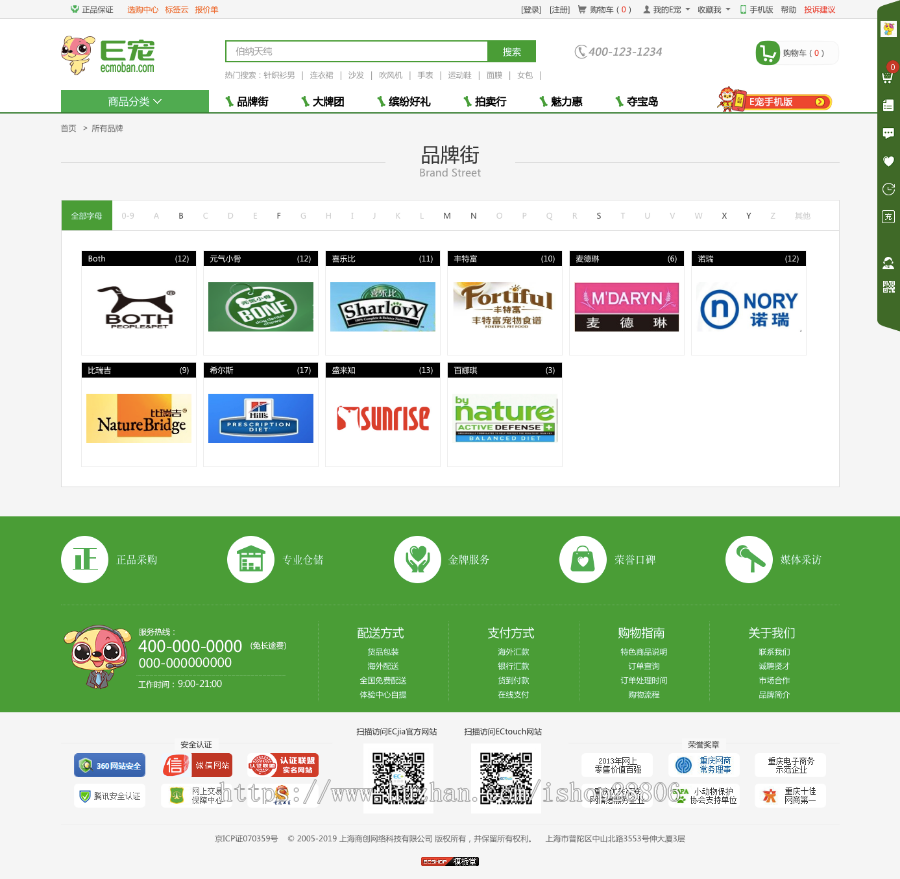Screen dimensions: 900x879
Task: Click the 荣誉口碑 shopping bag icon
Action: click(x=583, y=559)
